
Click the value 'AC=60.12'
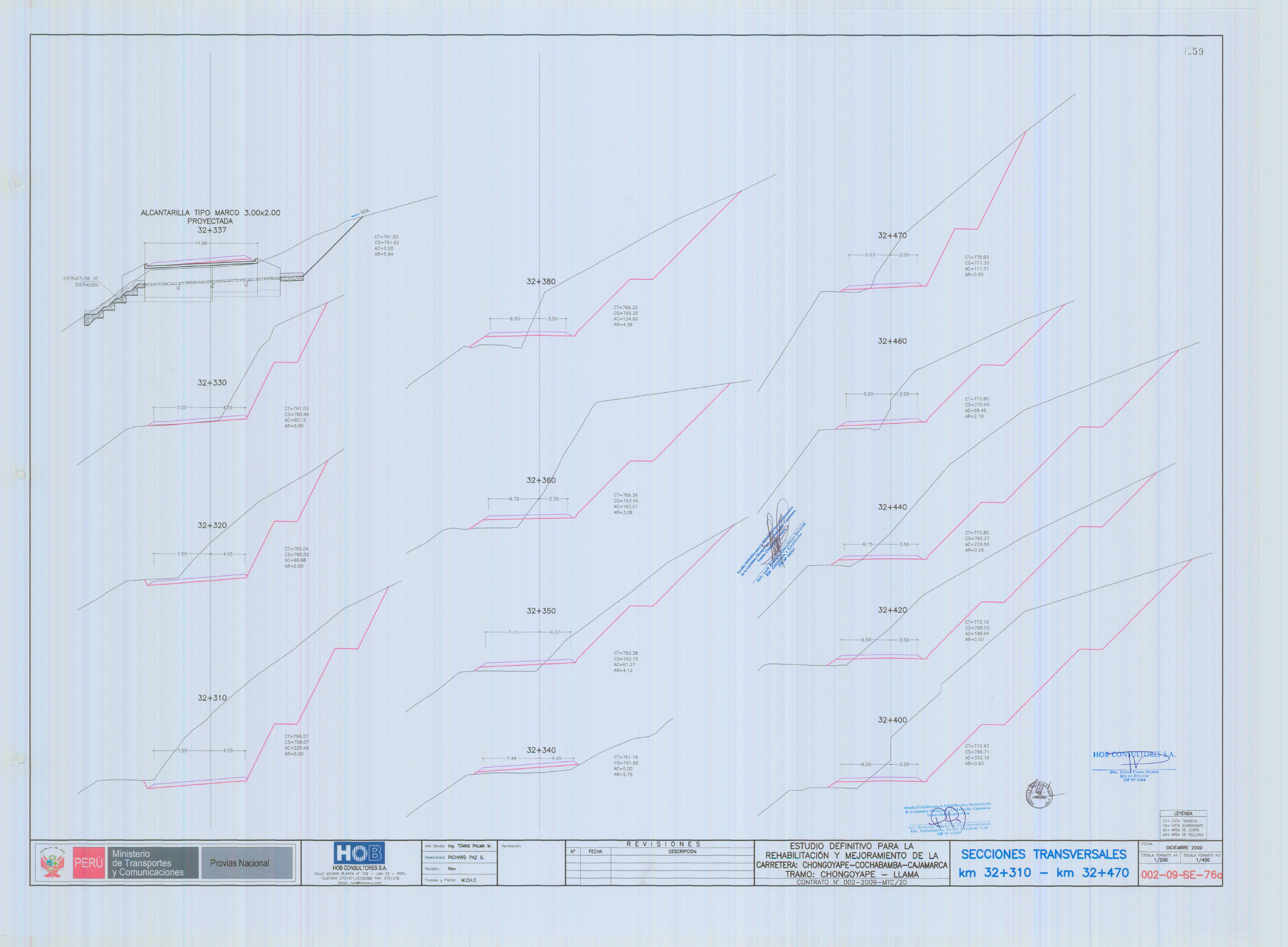click(x=295, y=420)
